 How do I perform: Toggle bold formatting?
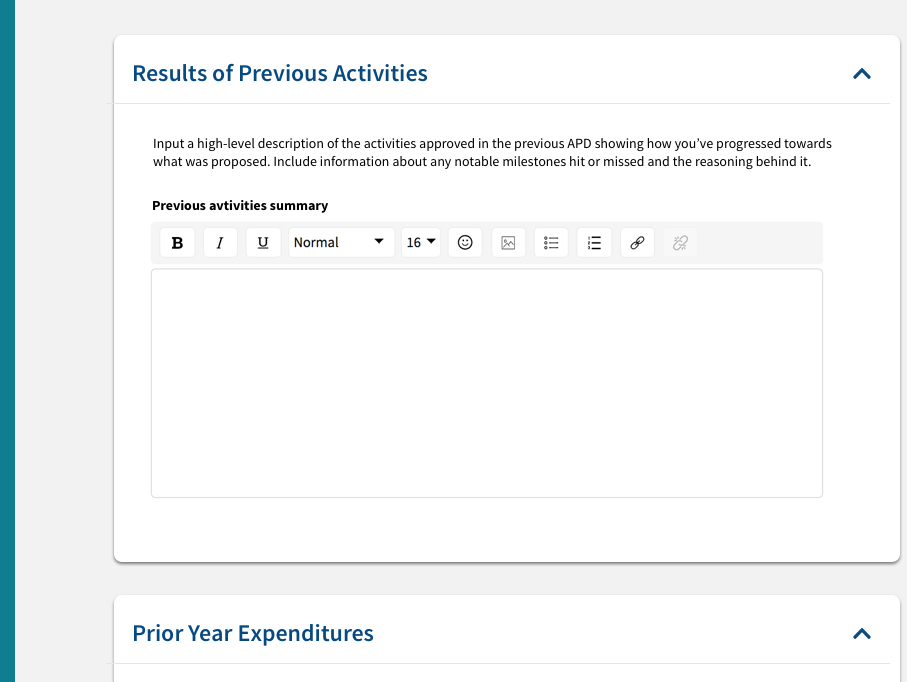point(177,242)
